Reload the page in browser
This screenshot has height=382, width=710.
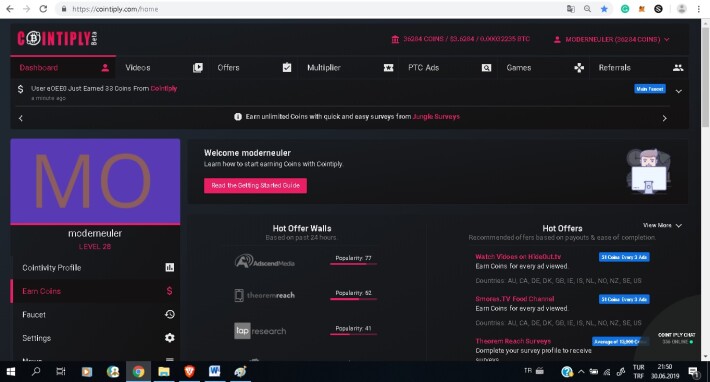coord(43,9)
